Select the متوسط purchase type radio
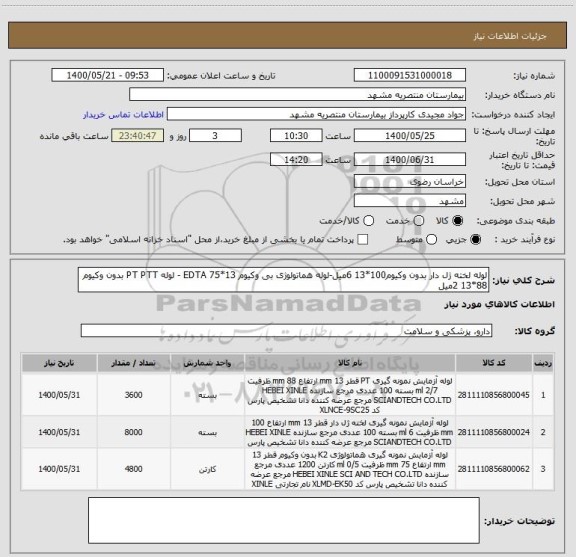 (x=431, y=240)
